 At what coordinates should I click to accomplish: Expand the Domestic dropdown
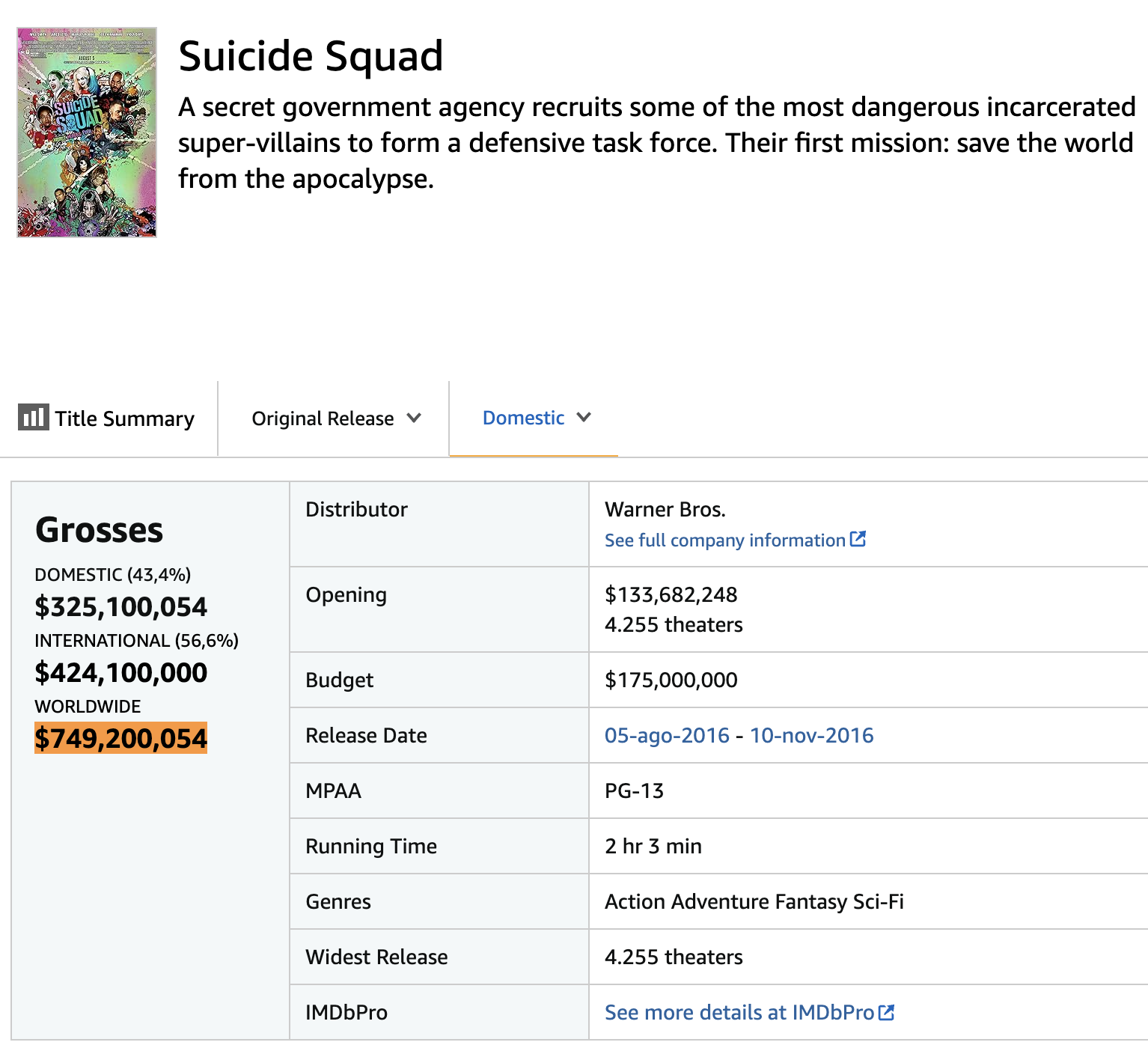(x=537, y=418)
